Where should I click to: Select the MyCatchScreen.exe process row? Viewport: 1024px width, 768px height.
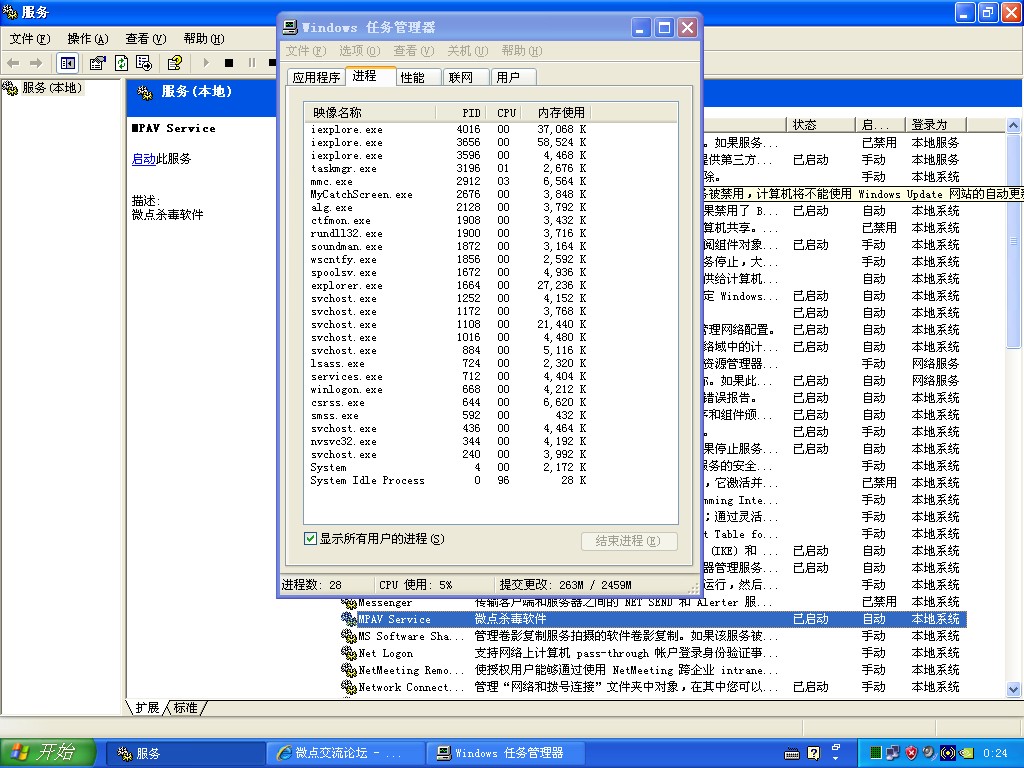pyautogui.click(x=448, y=195)
